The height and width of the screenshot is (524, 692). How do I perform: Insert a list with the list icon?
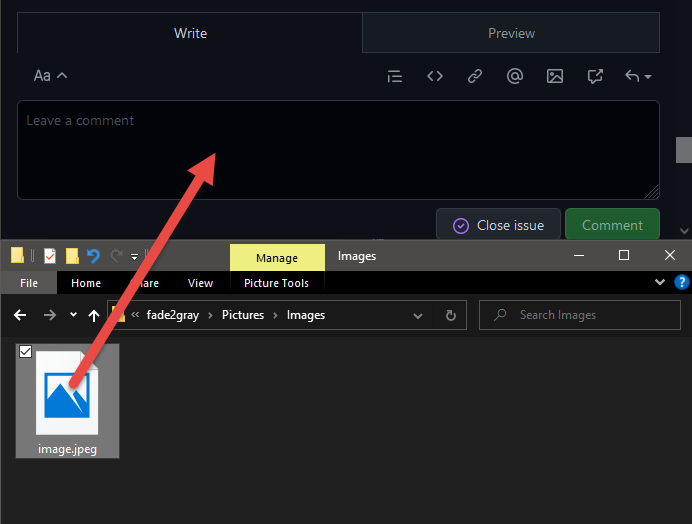(x=395, y=76)
